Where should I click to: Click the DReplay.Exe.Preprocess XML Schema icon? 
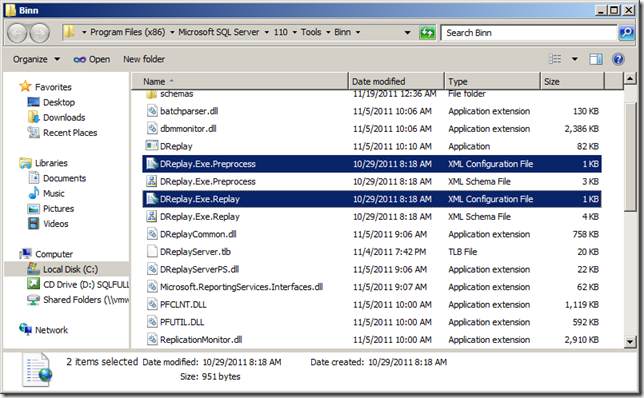[152, 181]
